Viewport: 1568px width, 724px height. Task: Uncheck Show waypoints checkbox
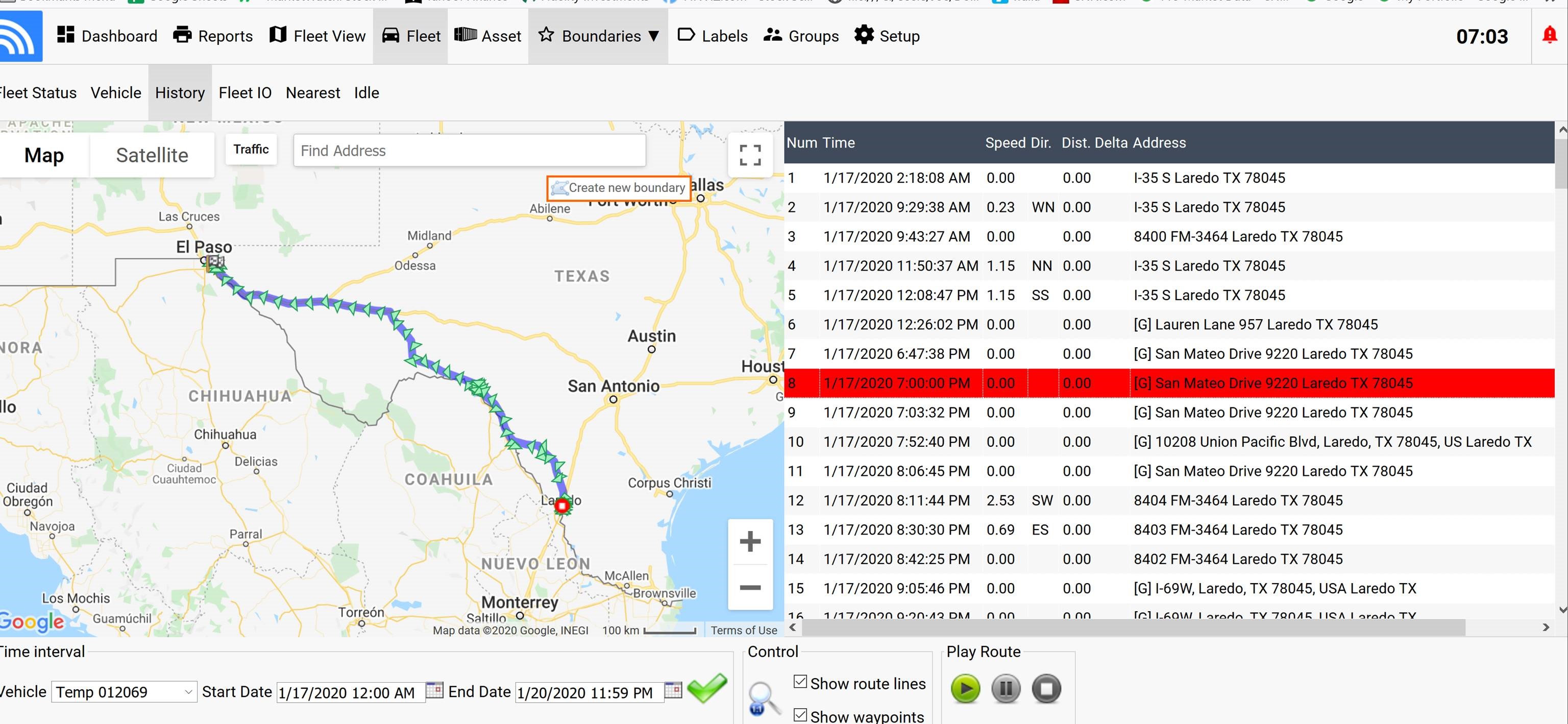point(800,715)
